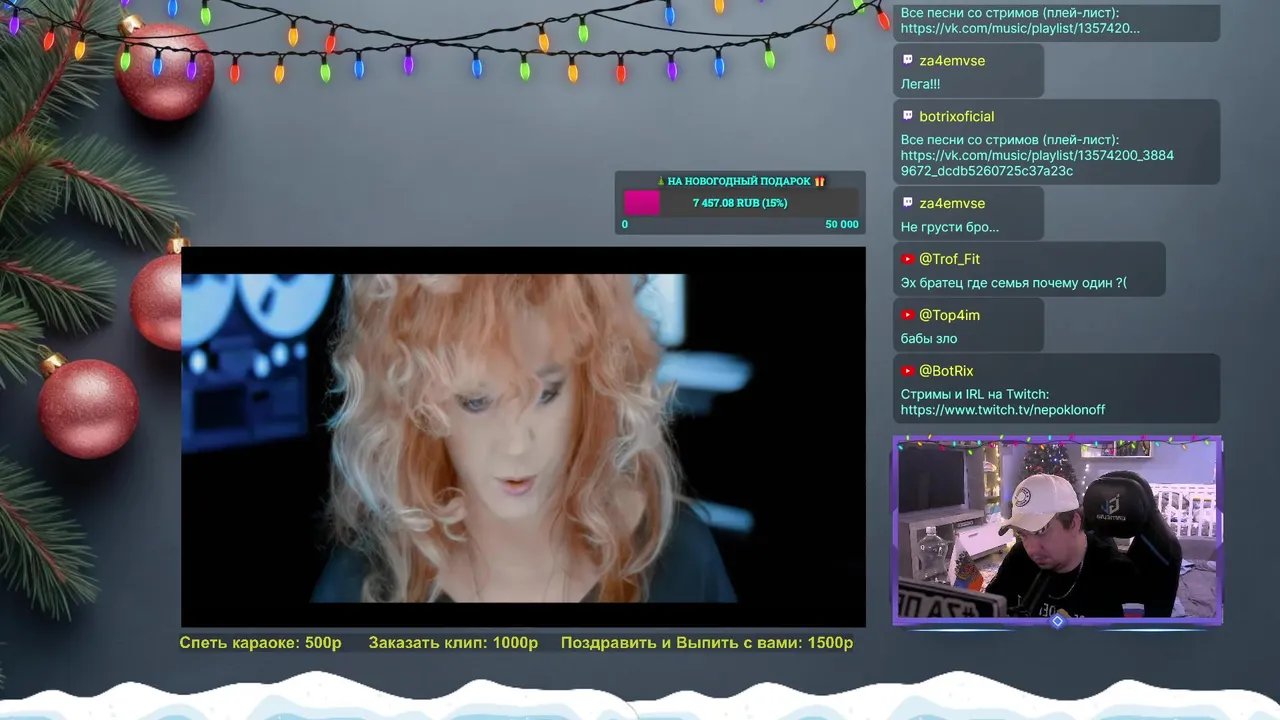This screenshot has height=720, width=1280.
Task: Click username botrixoficial
Action: pyautogui.click(x=956, y=116)
